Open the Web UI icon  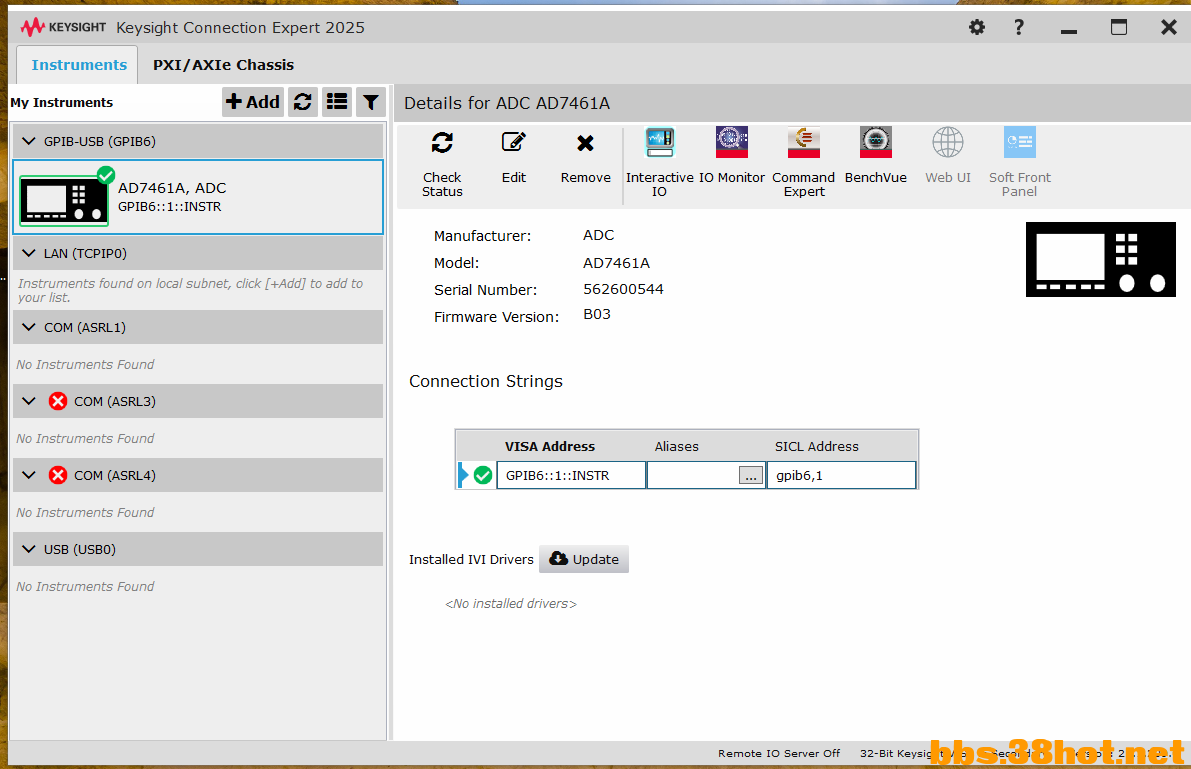pos(948,157)
